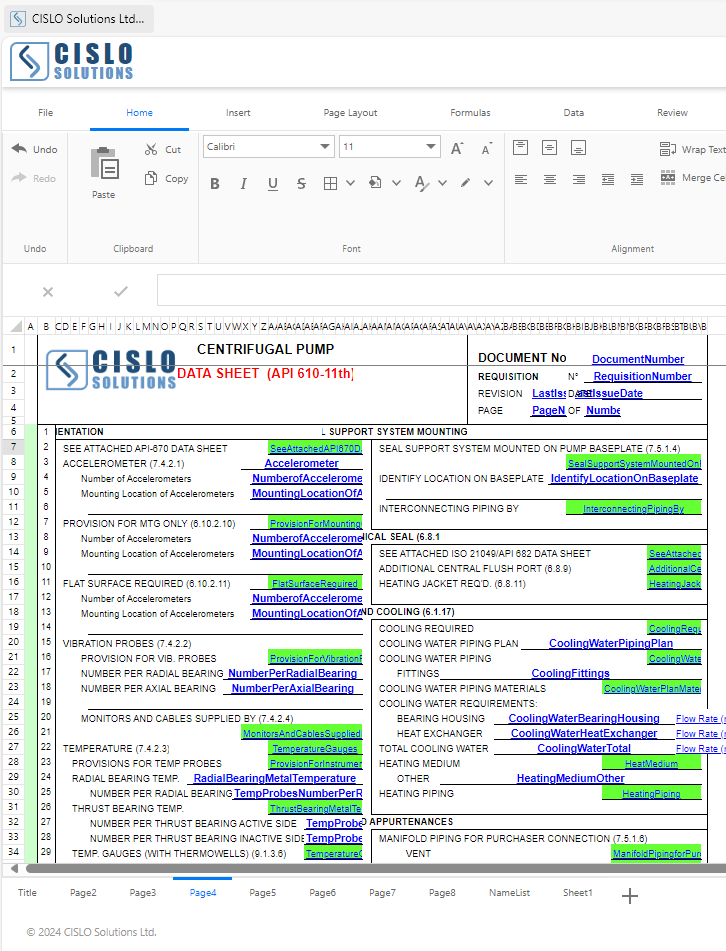Click the green SeeAttachedAPI670 cell
726x951 pixels.
pyautogui.click(x=315, y=449)
